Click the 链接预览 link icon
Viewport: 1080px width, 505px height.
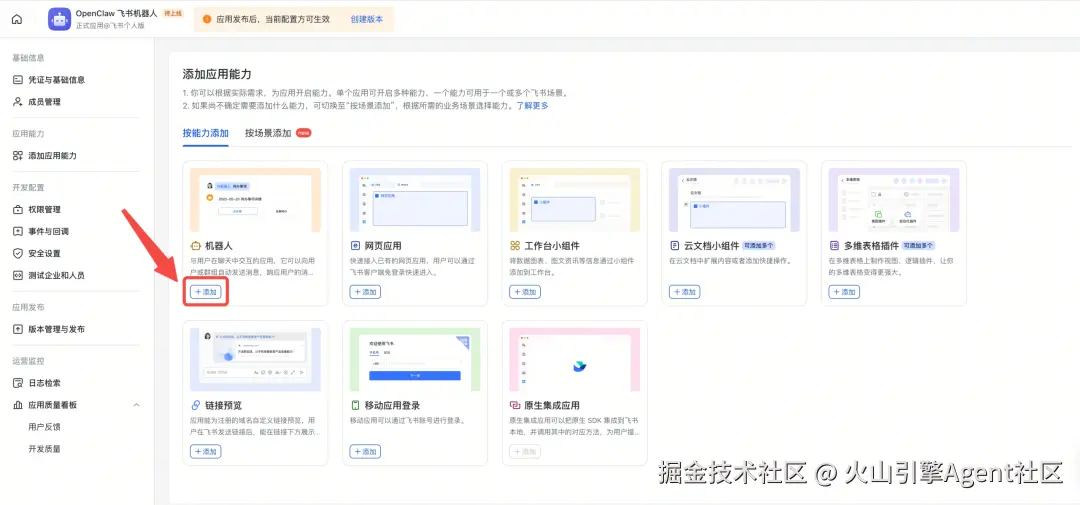(x=196, y=406)
